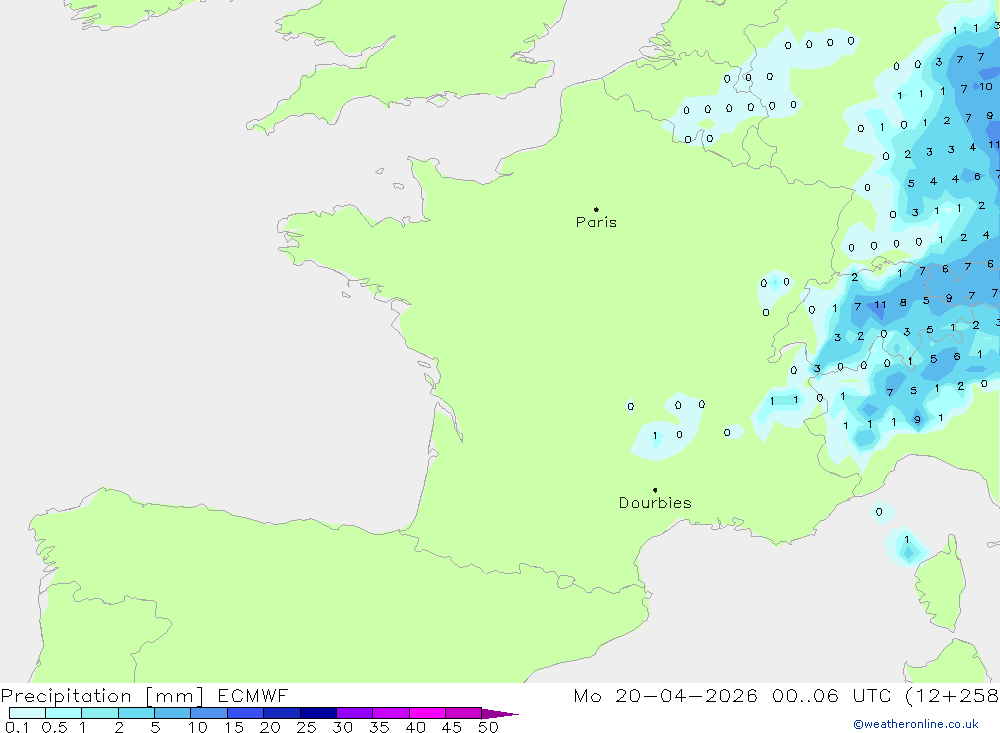1000x733 pixels.
Task: Choose the 5–10 mm legend color
Action: click(x=173, y=714)
